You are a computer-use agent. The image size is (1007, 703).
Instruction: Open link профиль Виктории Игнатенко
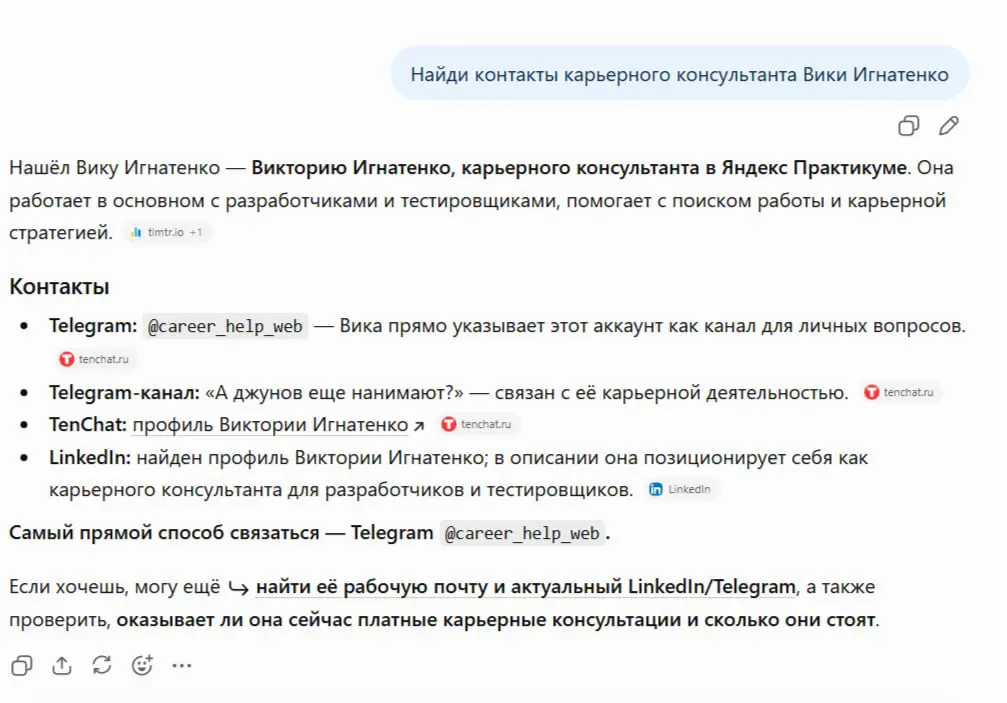(x=270, y=425)
